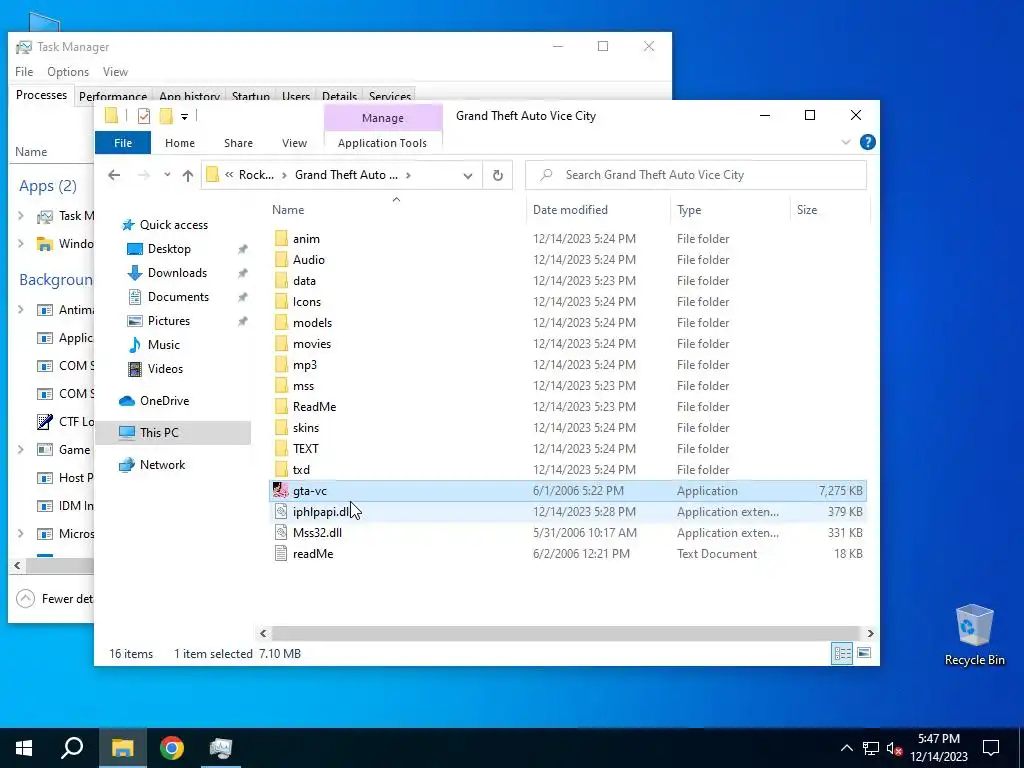This screenshot has width=1024, height=768.
Task: Select the skins folder row
Action: click(x=568, y=428)
